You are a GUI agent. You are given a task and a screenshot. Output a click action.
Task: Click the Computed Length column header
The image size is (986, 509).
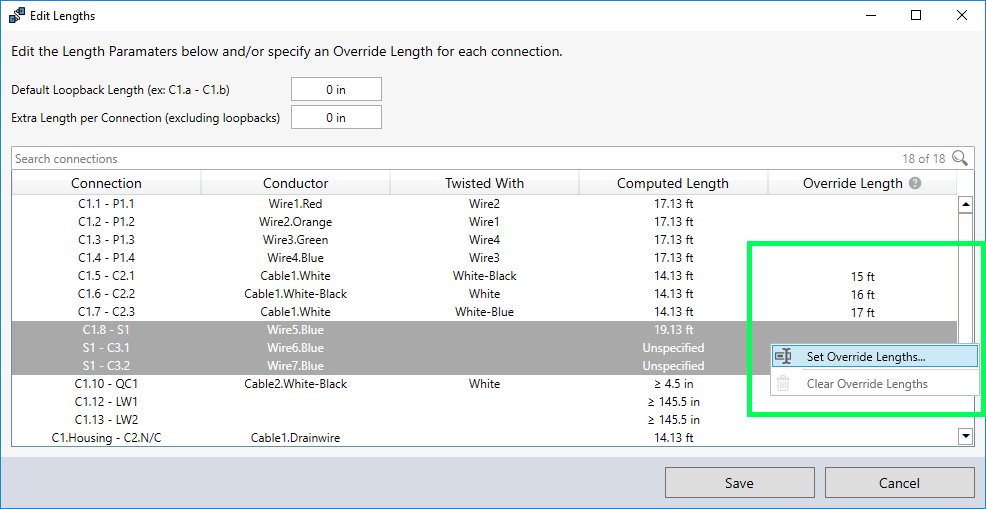[x=673, y=183]
